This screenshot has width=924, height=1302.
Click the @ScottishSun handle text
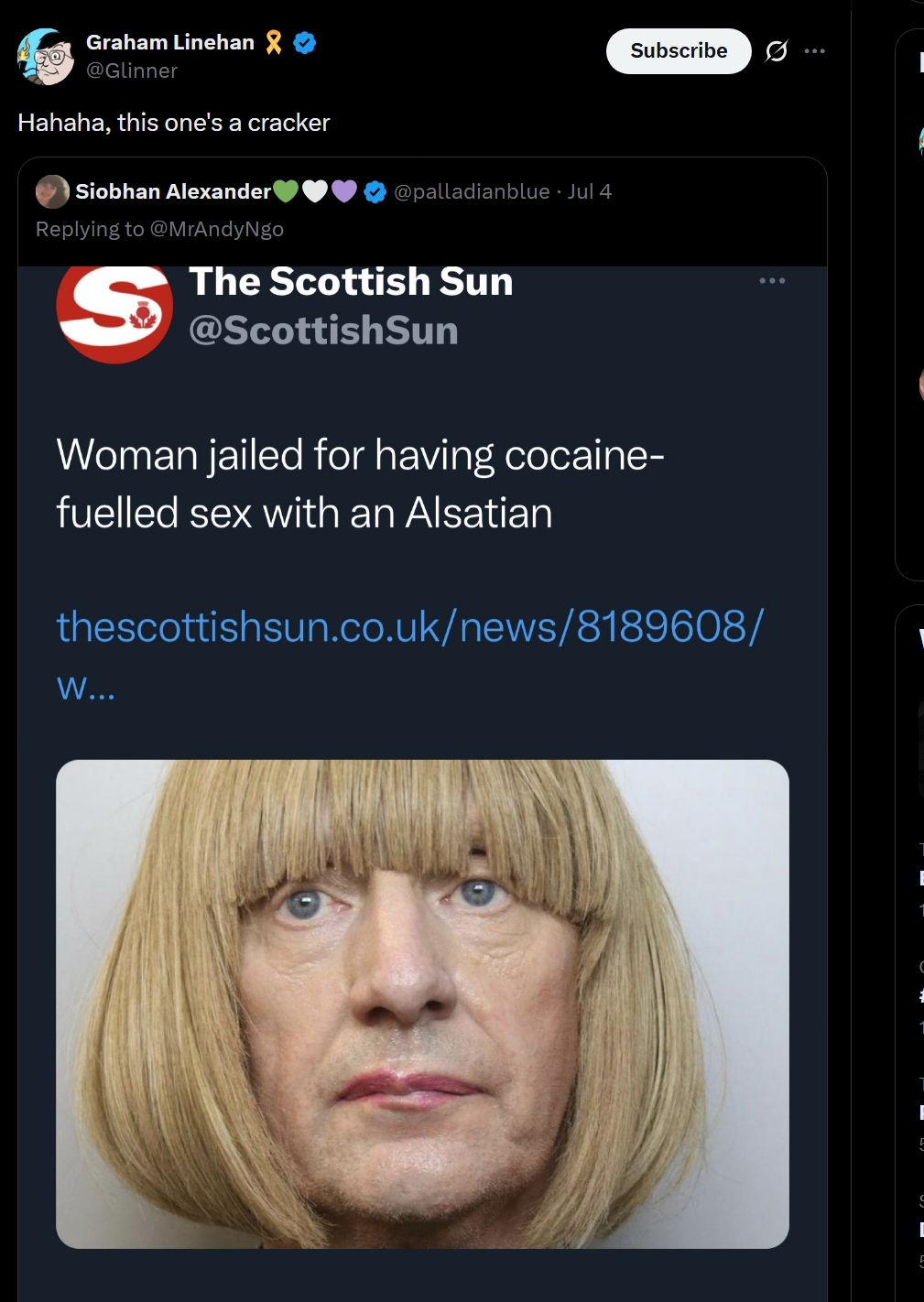[323, 331]
